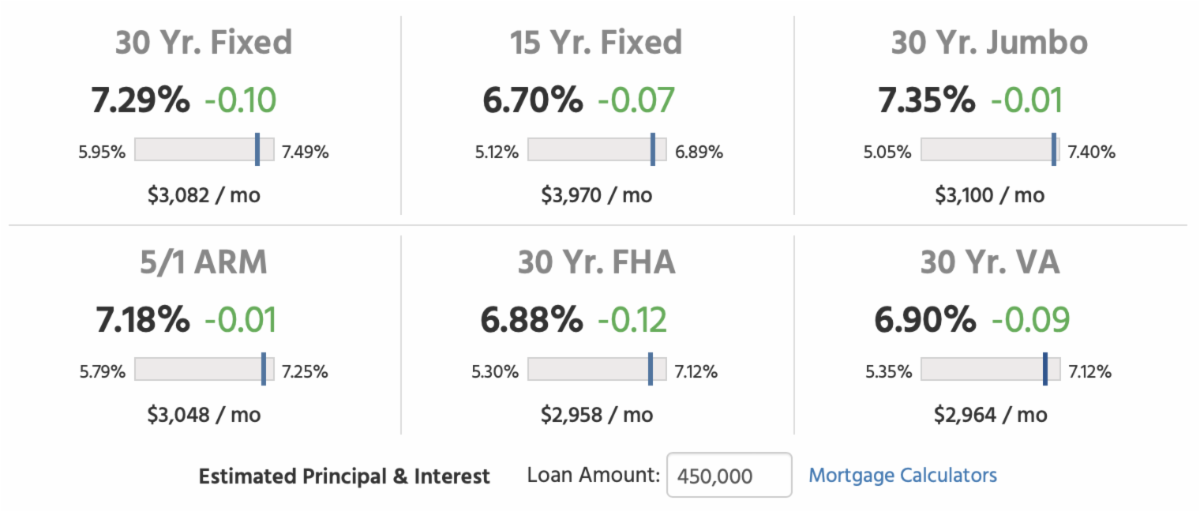Open the 30 Yr. Jumbo heading
Image resolution: width=1200 pixels, height=512 pixels.
(x=989, y=43)
